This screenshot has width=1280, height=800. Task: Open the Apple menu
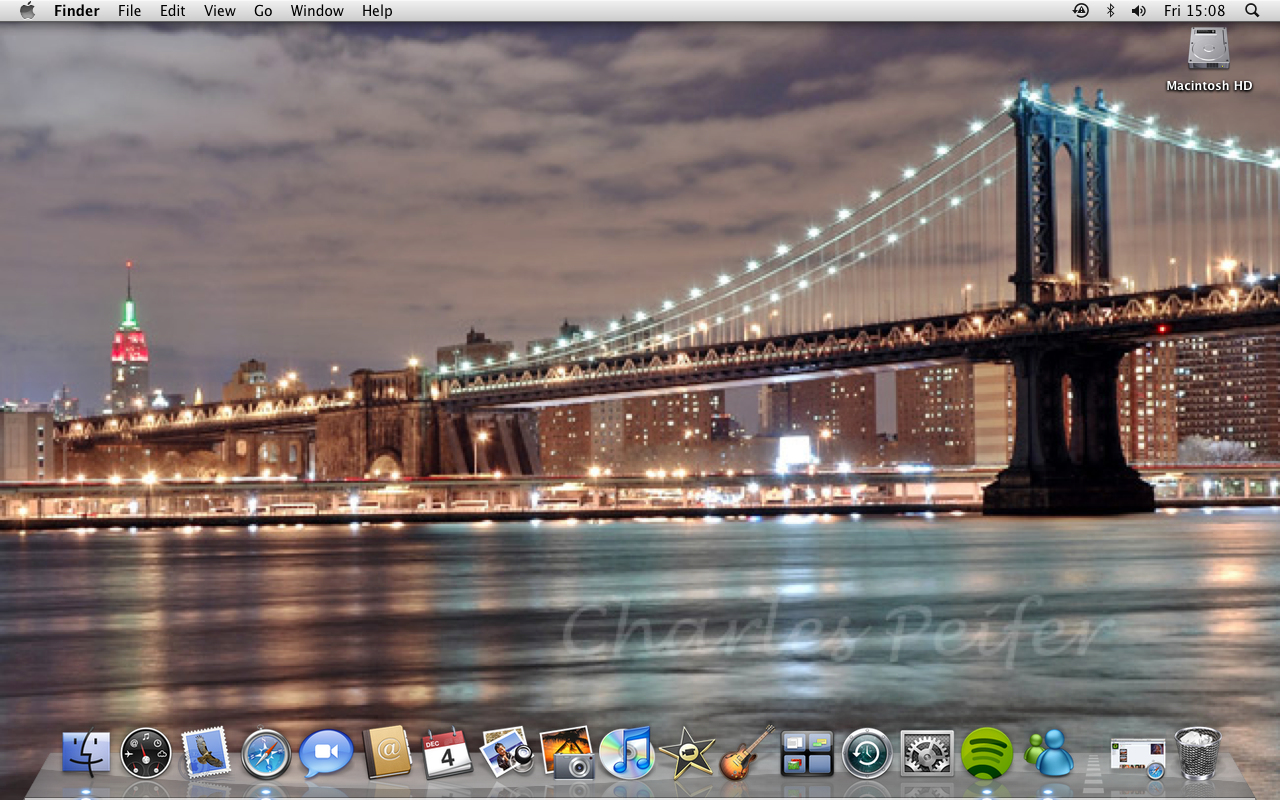27,11
